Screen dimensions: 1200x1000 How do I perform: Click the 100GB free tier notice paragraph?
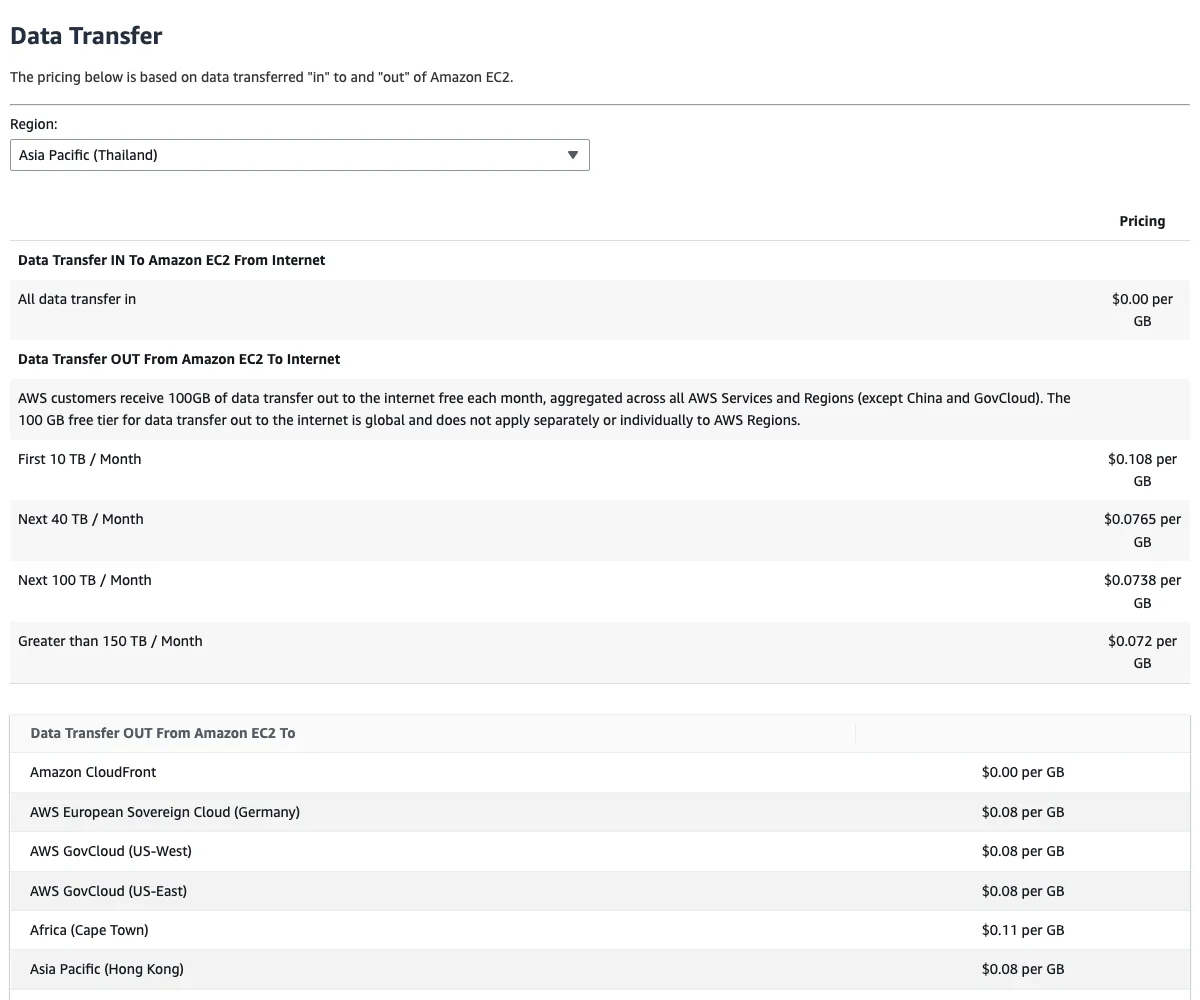(544, 409)
